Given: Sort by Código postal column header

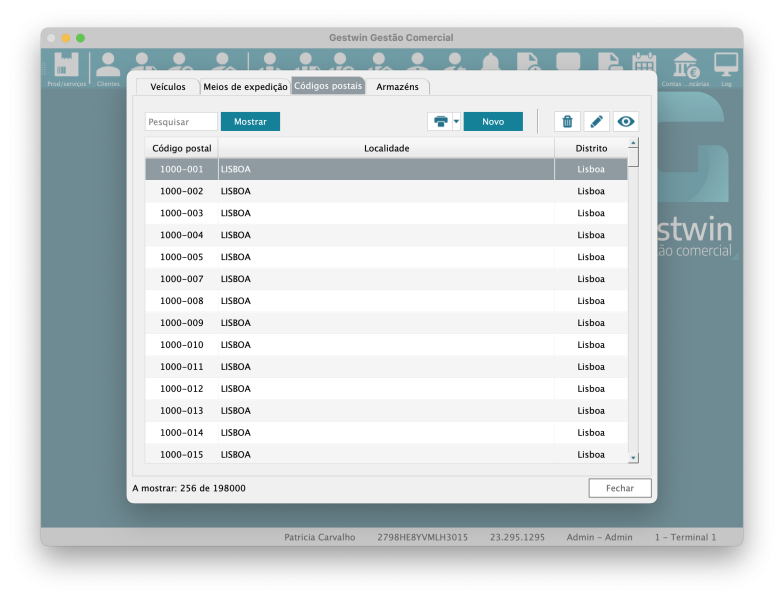Looking at the screenshot, I should pyautogui.click(x=182, y=148).
